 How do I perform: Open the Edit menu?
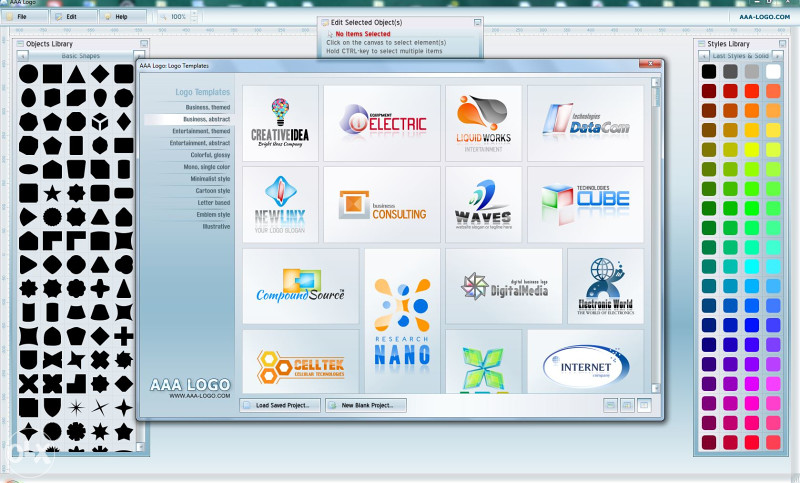[x=74, y=17]
